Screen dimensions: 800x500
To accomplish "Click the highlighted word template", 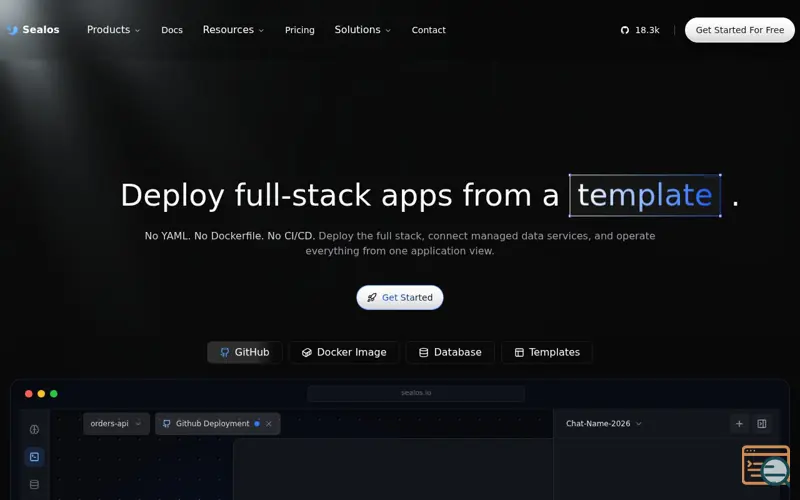I will (x=645, y=195).
